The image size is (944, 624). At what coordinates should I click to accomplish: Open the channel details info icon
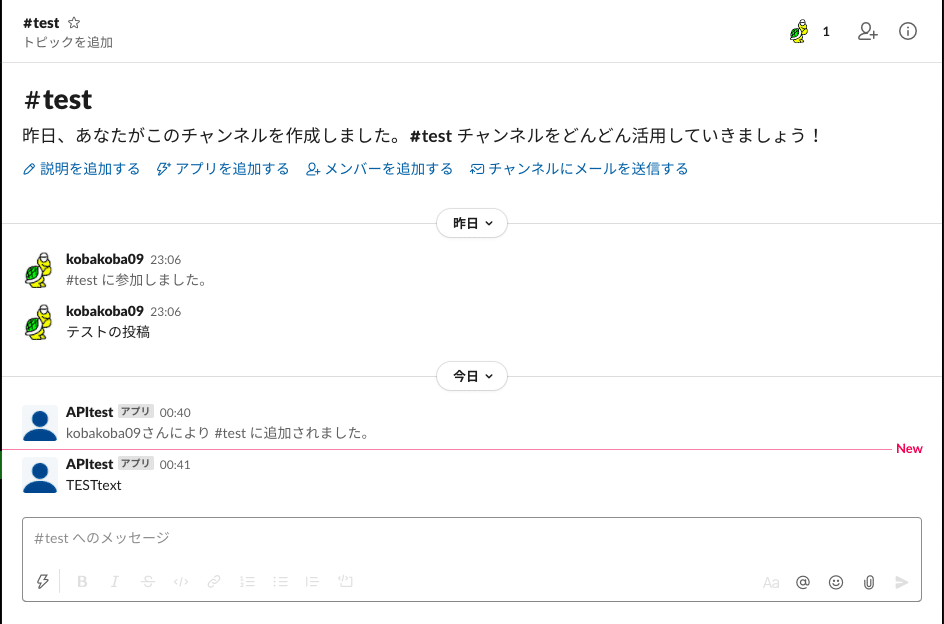908,31
